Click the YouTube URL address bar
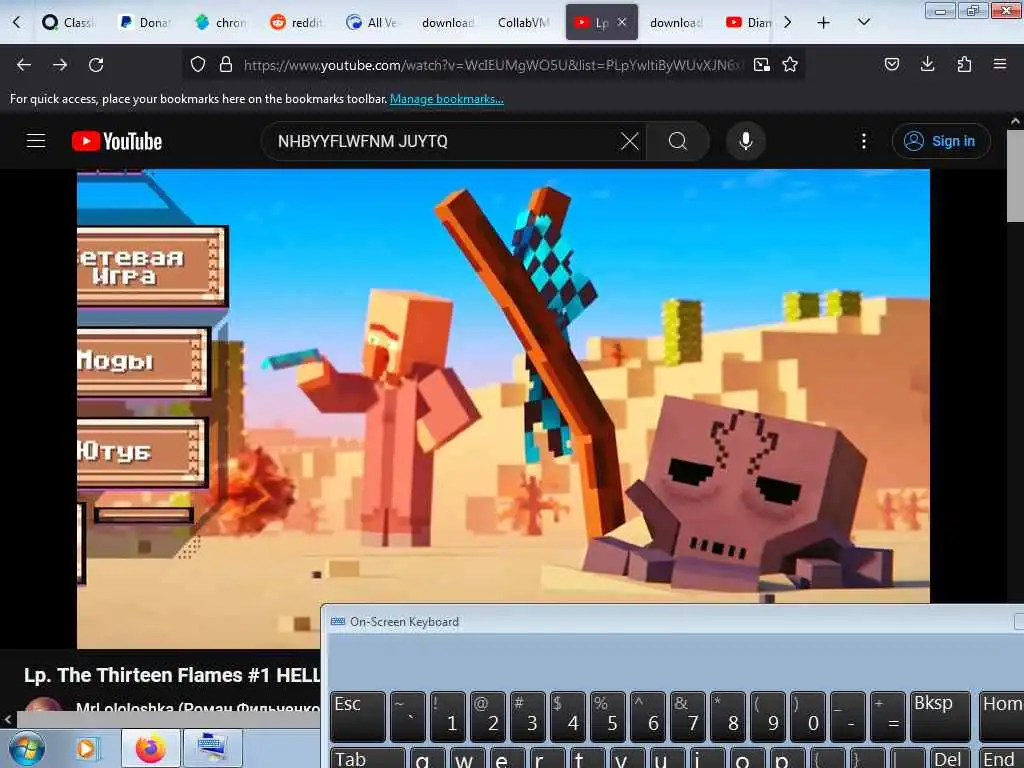 click(x=492, y=65)
